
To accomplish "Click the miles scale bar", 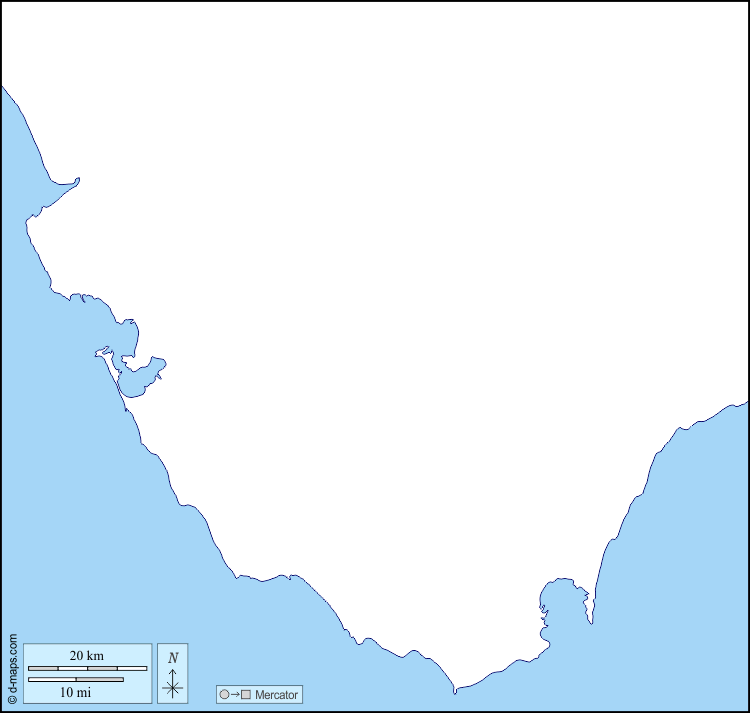I will point(75,680).
